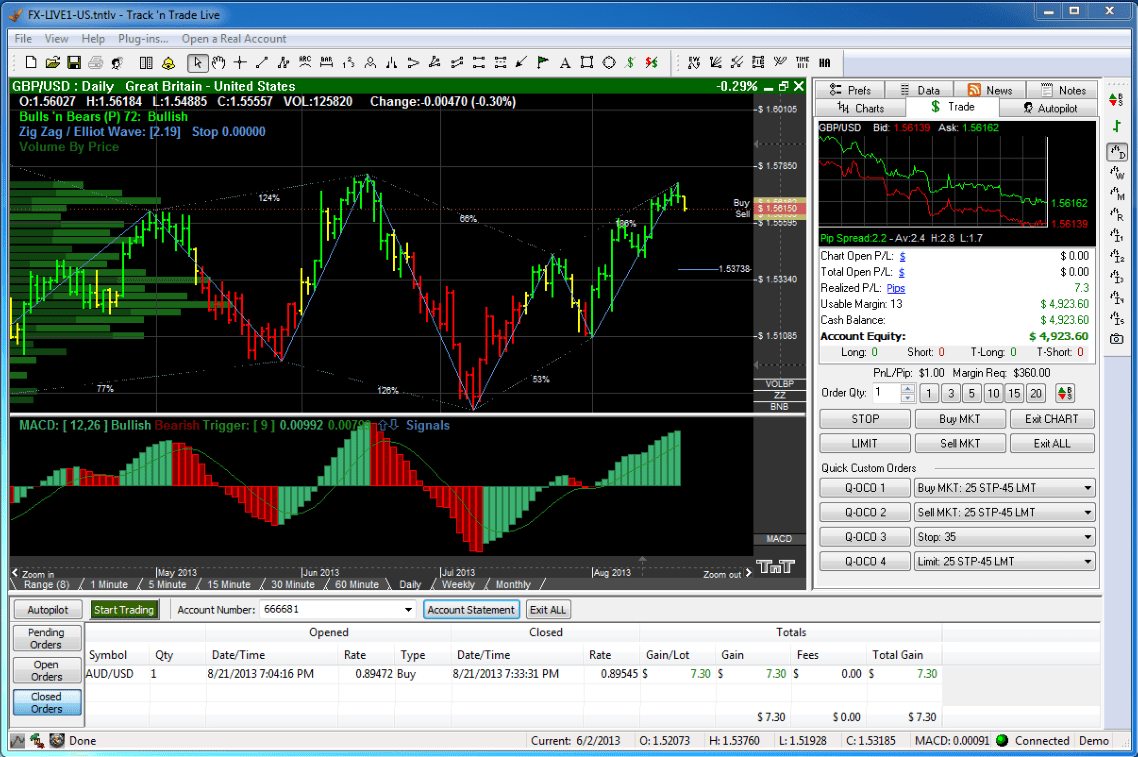
Task: Select the text annotation tool (A icon)
Action: click(x=565, y=62)
